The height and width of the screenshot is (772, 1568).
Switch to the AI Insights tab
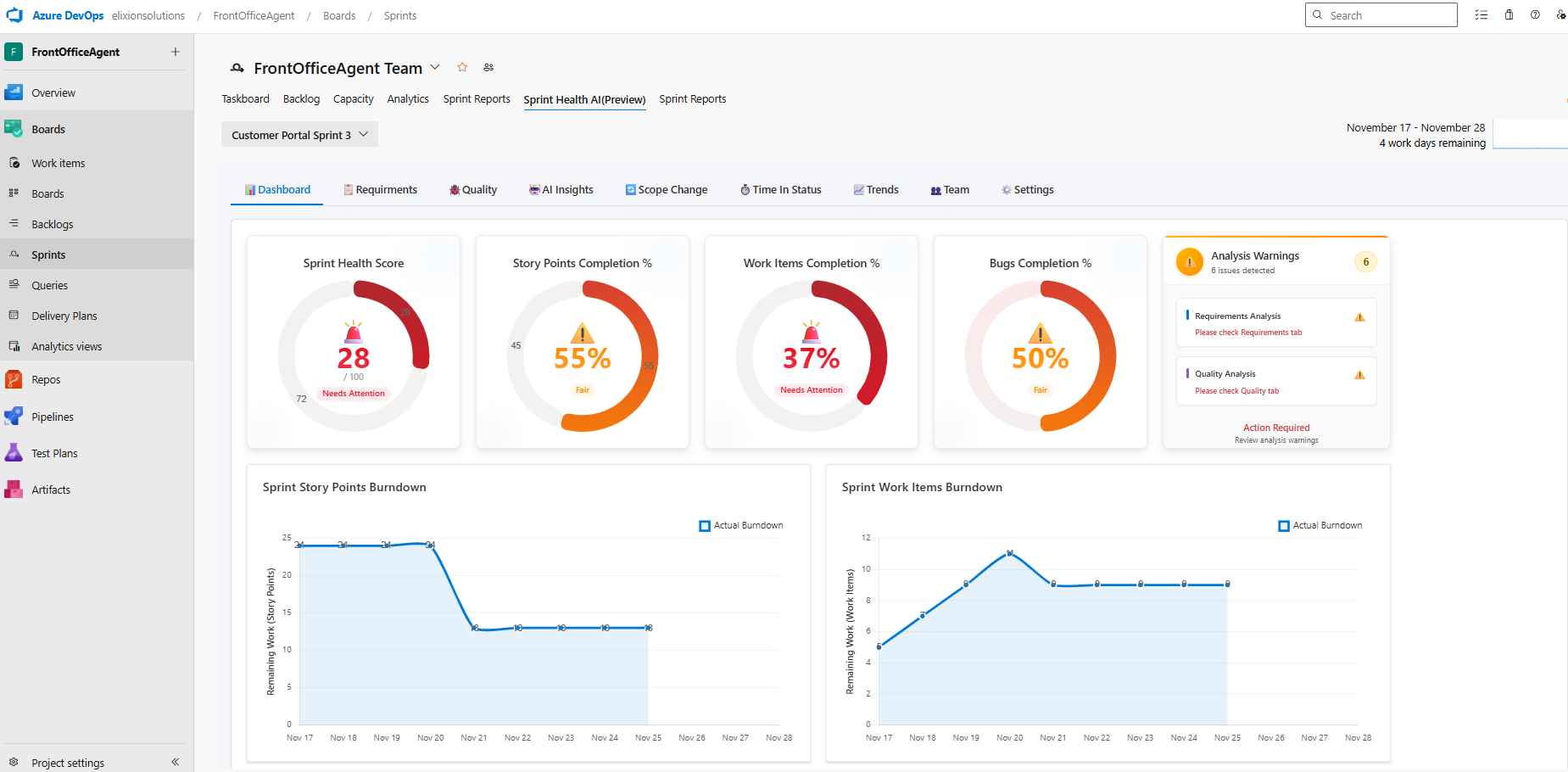tap(561, 190)
